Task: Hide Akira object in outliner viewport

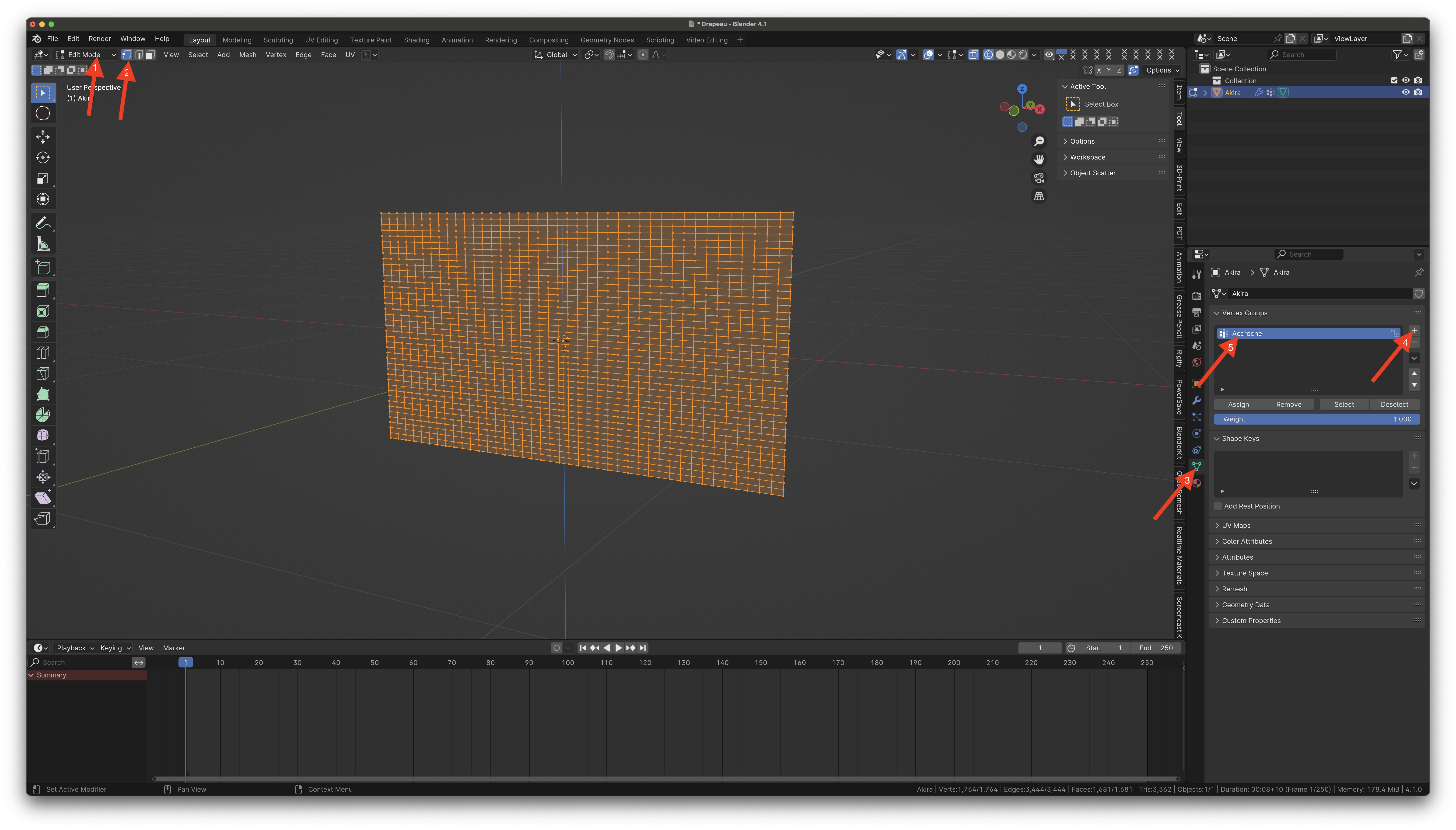Action: click(1406, 92)
